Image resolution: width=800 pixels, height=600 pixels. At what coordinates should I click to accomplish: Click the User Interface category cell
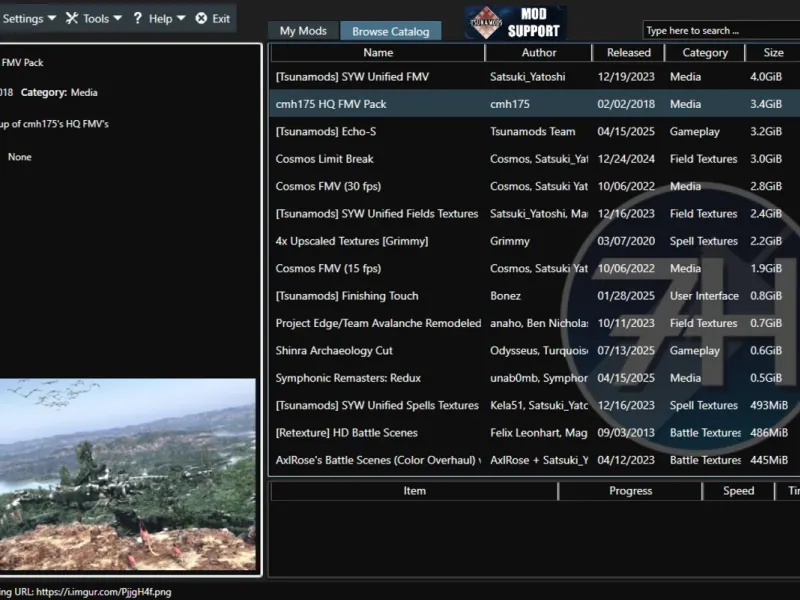[704, 296]
